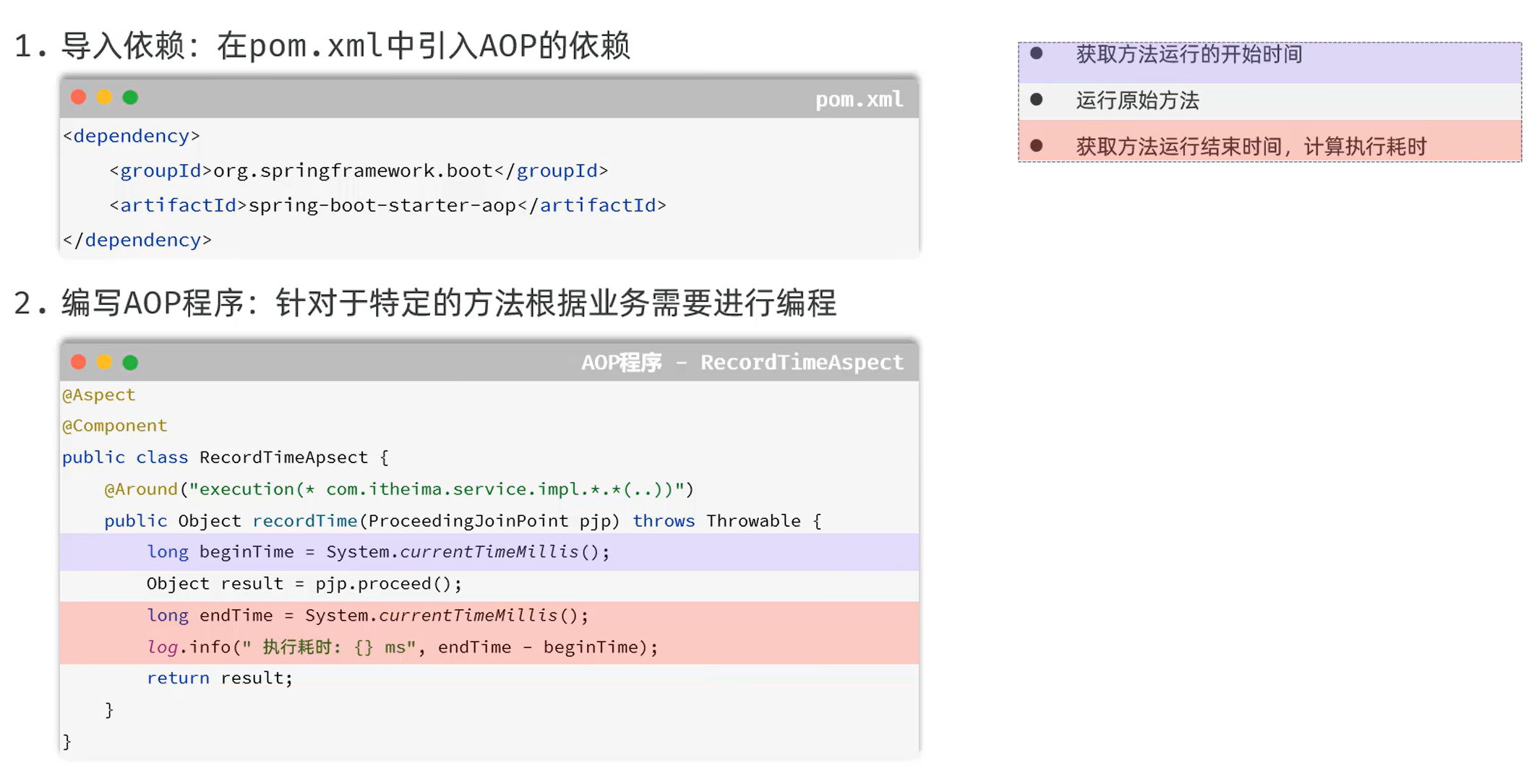Click bullet in the red highlighted note
This screenshot has height=784, width=1534.
click(x=1036, y=146)
